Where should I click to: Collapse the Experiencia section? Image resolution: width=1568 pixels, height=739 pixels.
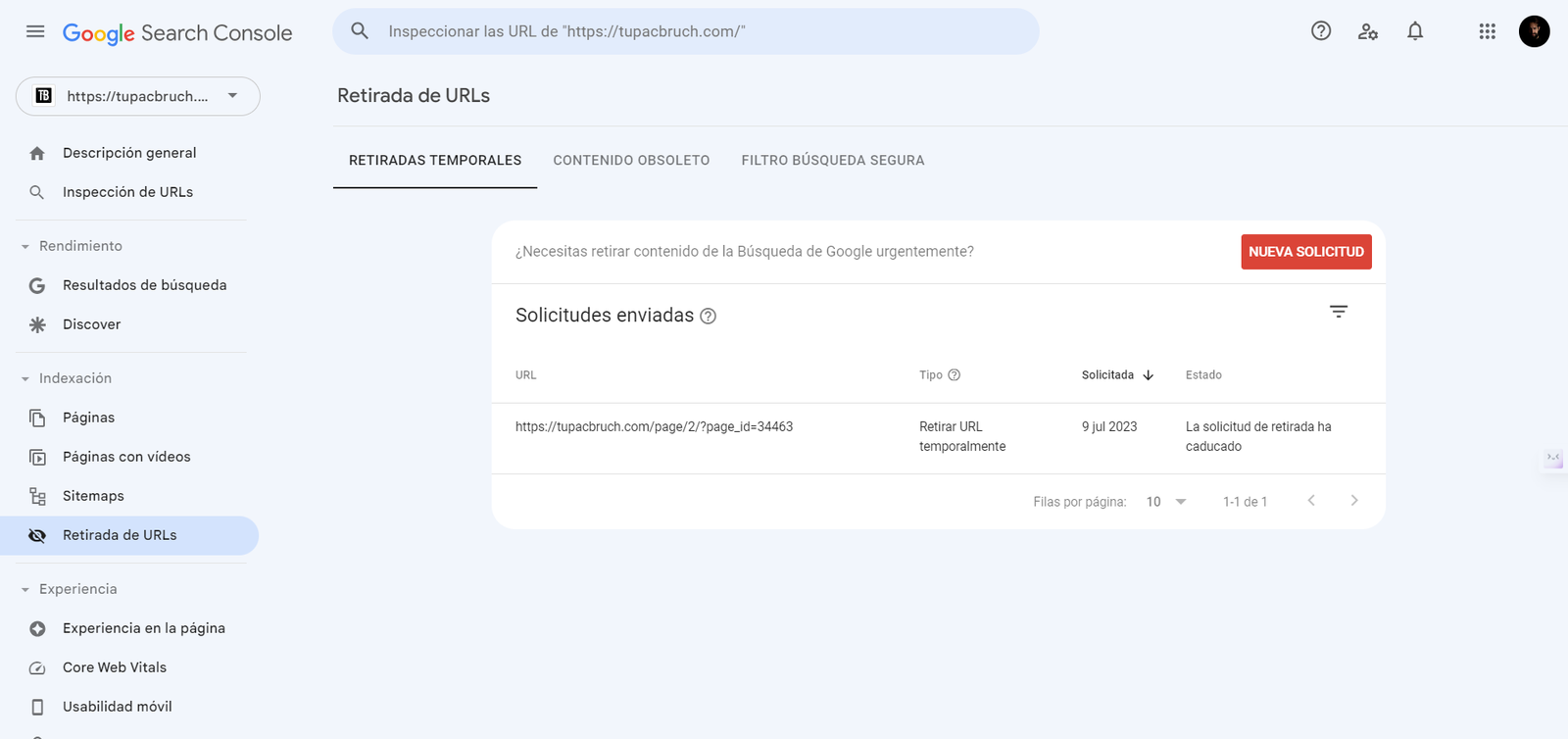25,590
